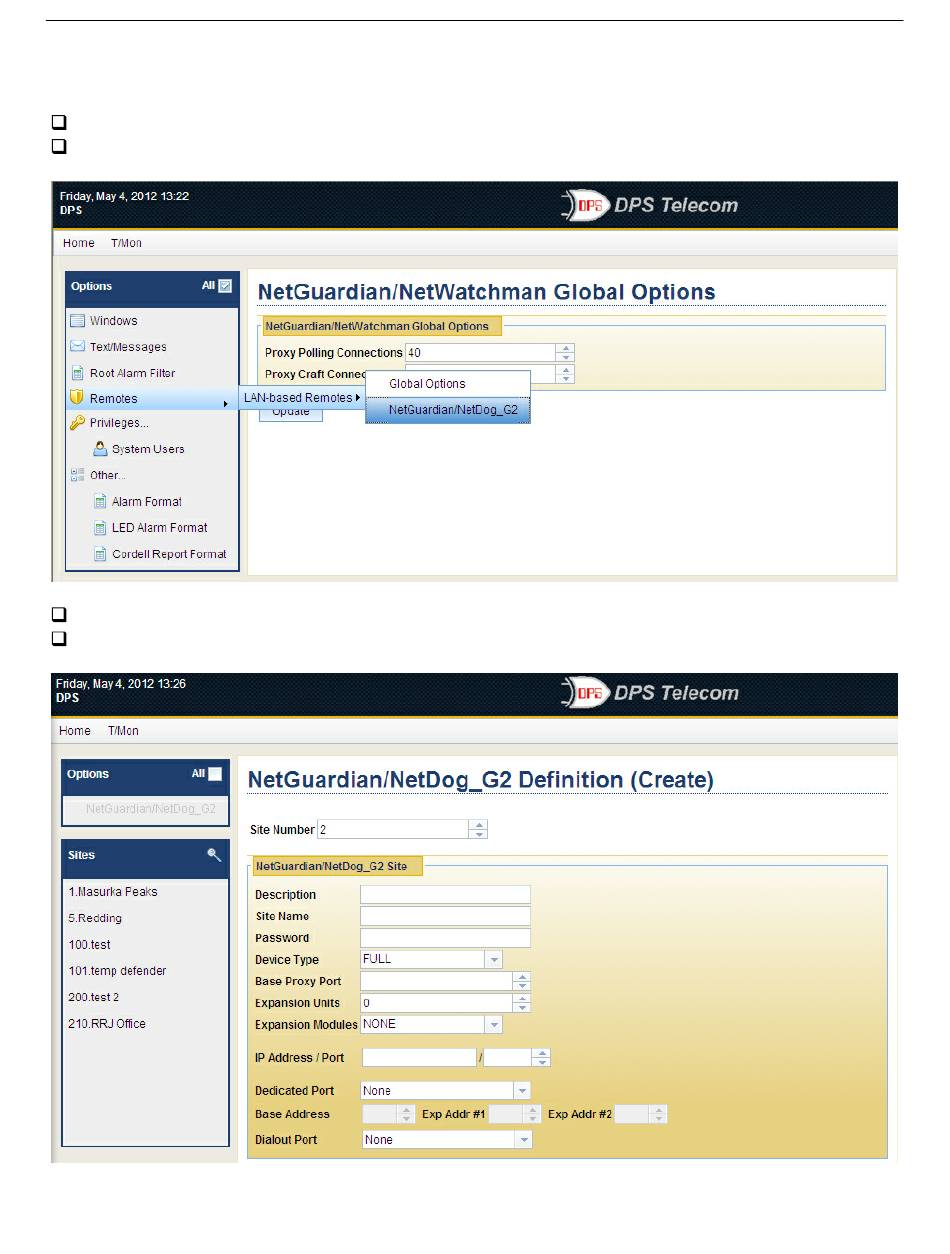Open the Device Type dropdown showing FULL
Screen dimensions: 950x1254
(493, 960)
